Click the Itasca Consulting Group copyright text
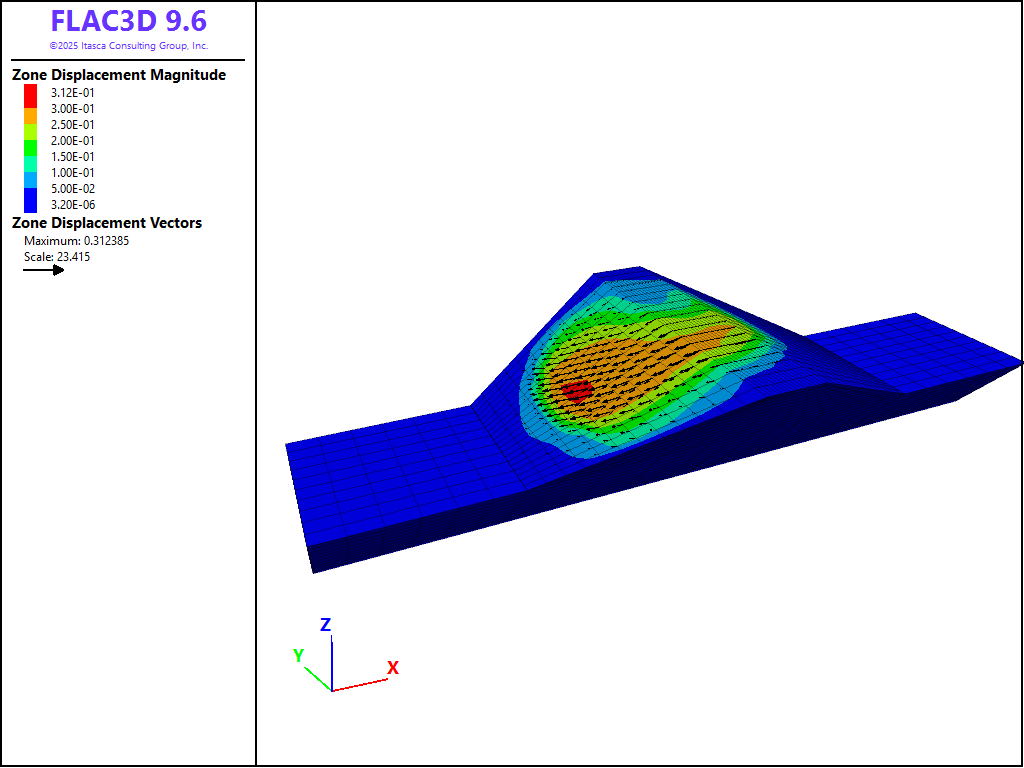Viewport: 1024px width, 768px height. (x=129, y=46)
